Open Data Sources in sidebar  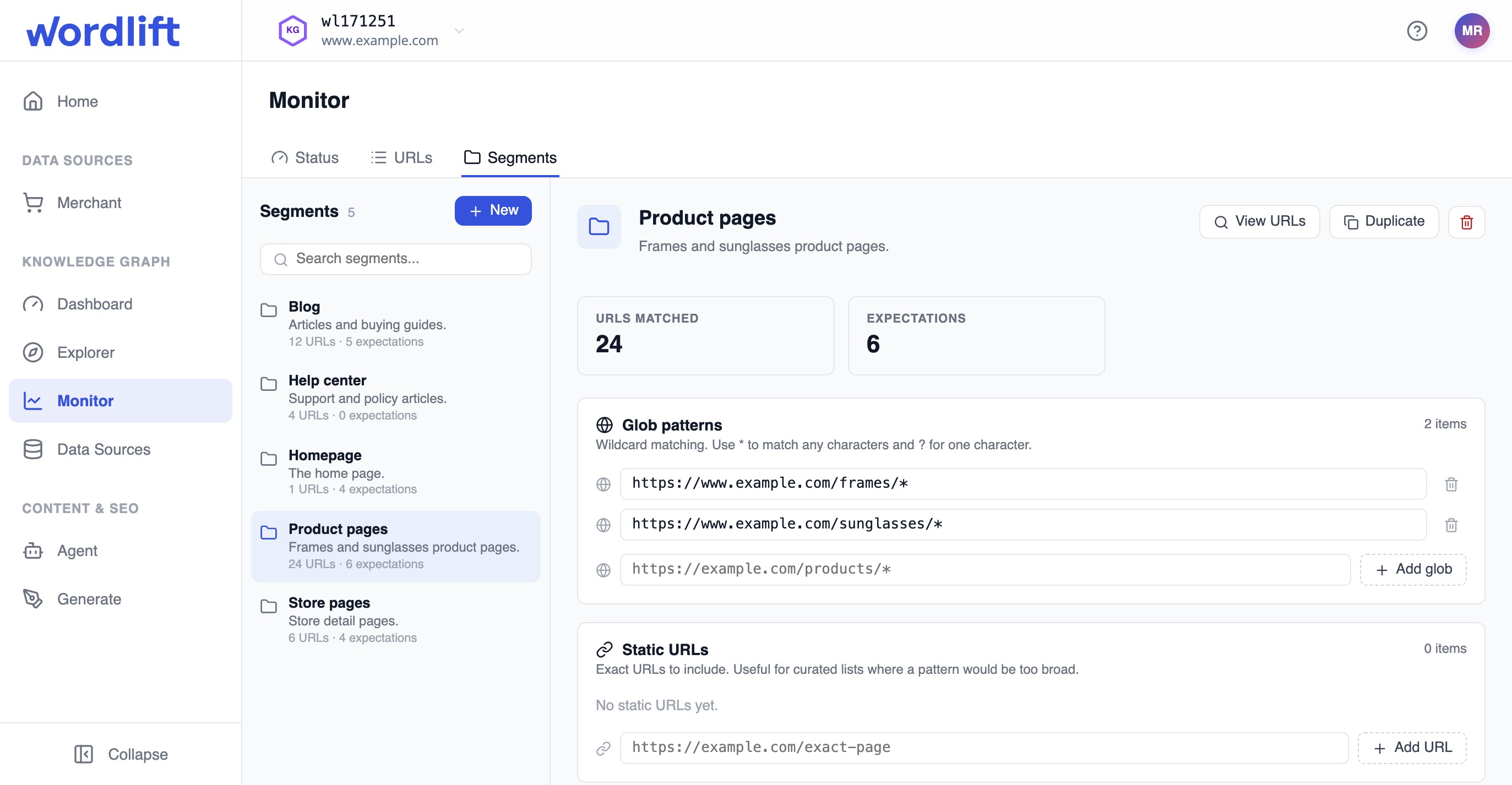pos(121,449)
